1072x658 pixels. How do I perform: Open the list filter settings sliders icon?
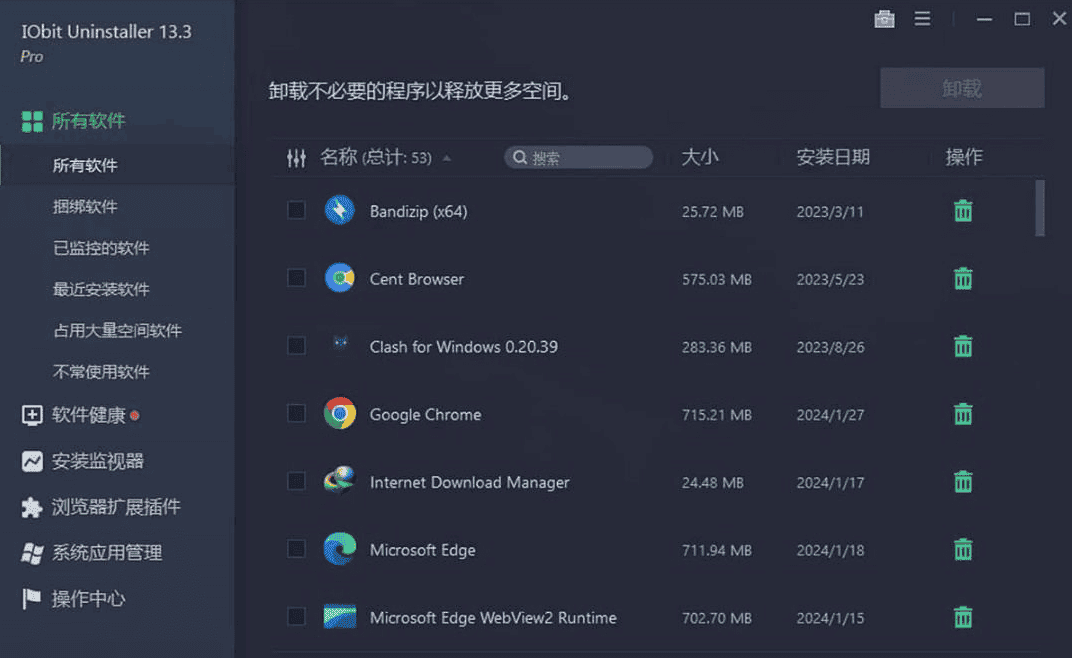[296, 158]
